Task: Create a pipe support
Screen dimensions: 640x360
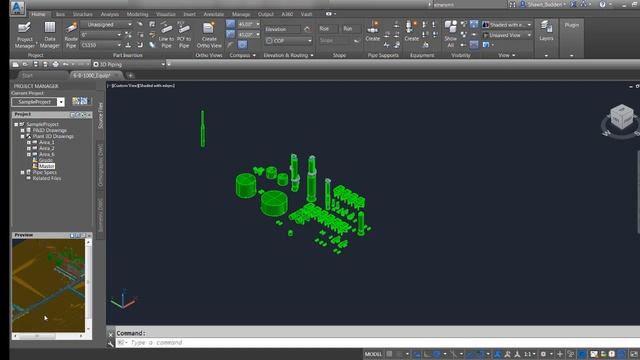Action: coord(373,31)
